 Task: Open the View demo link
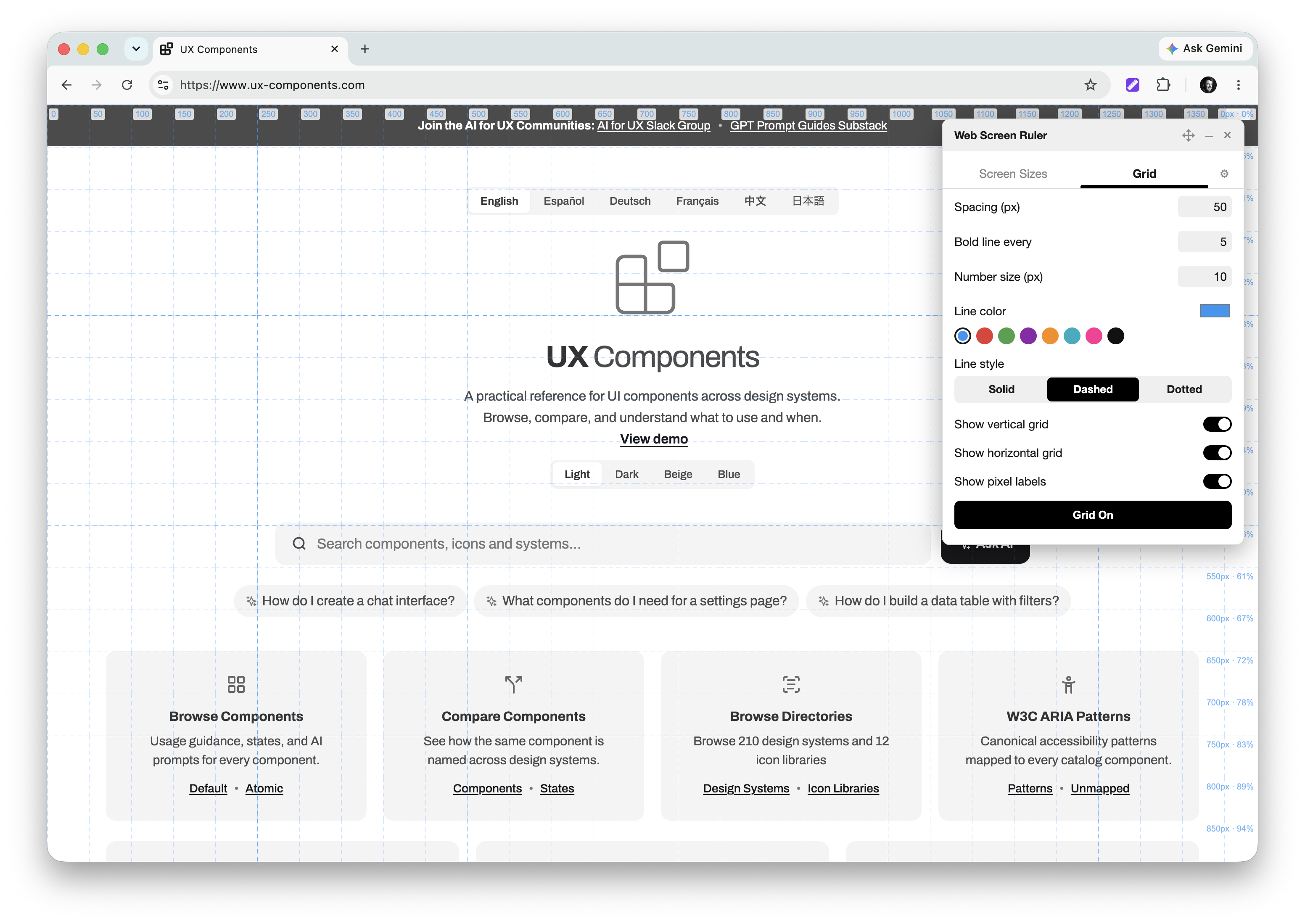tap(654, 439)
